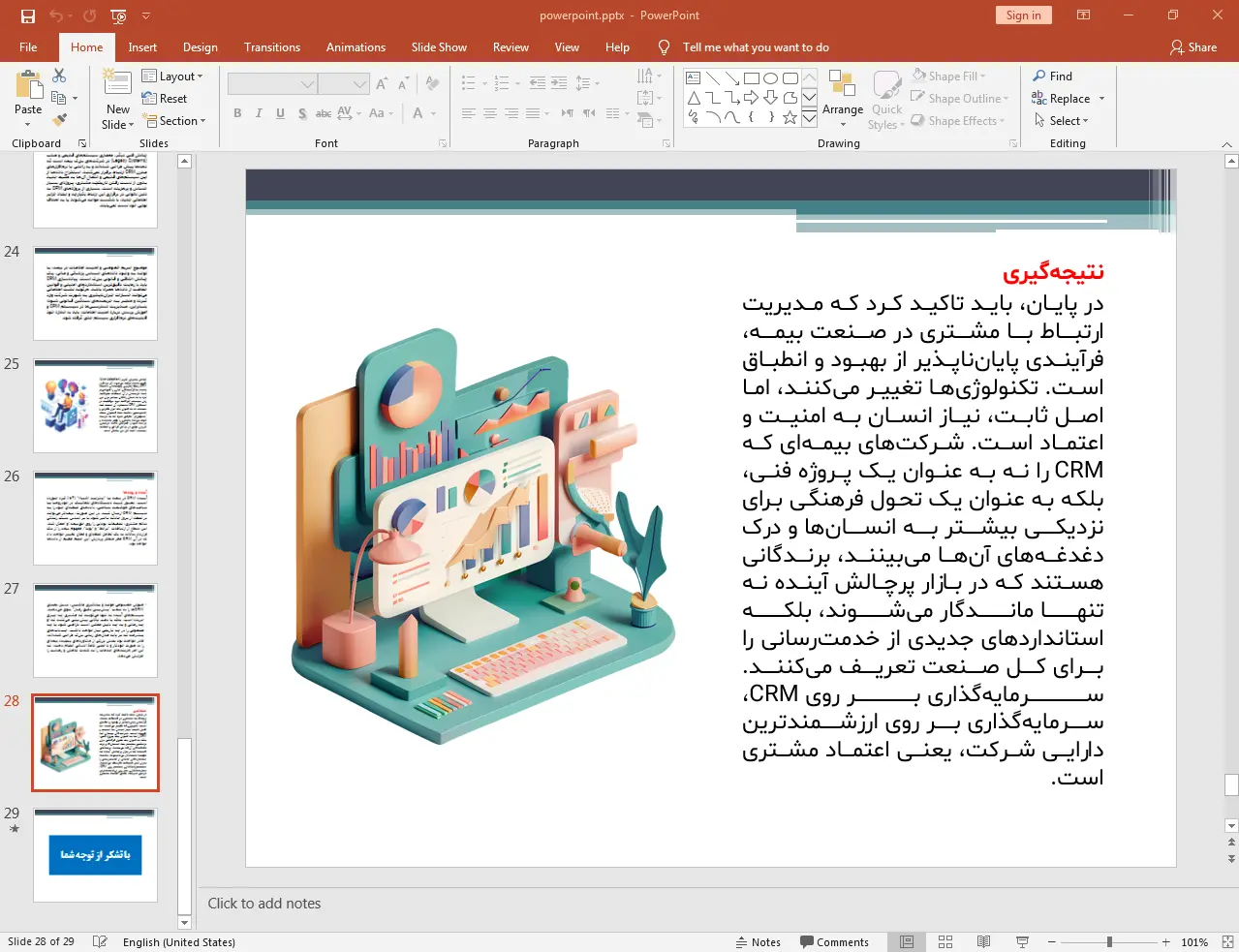This screenshot has width=1239, height=952.
Task: Click spell check icon in status bar
Action: (x=99, y=942)
